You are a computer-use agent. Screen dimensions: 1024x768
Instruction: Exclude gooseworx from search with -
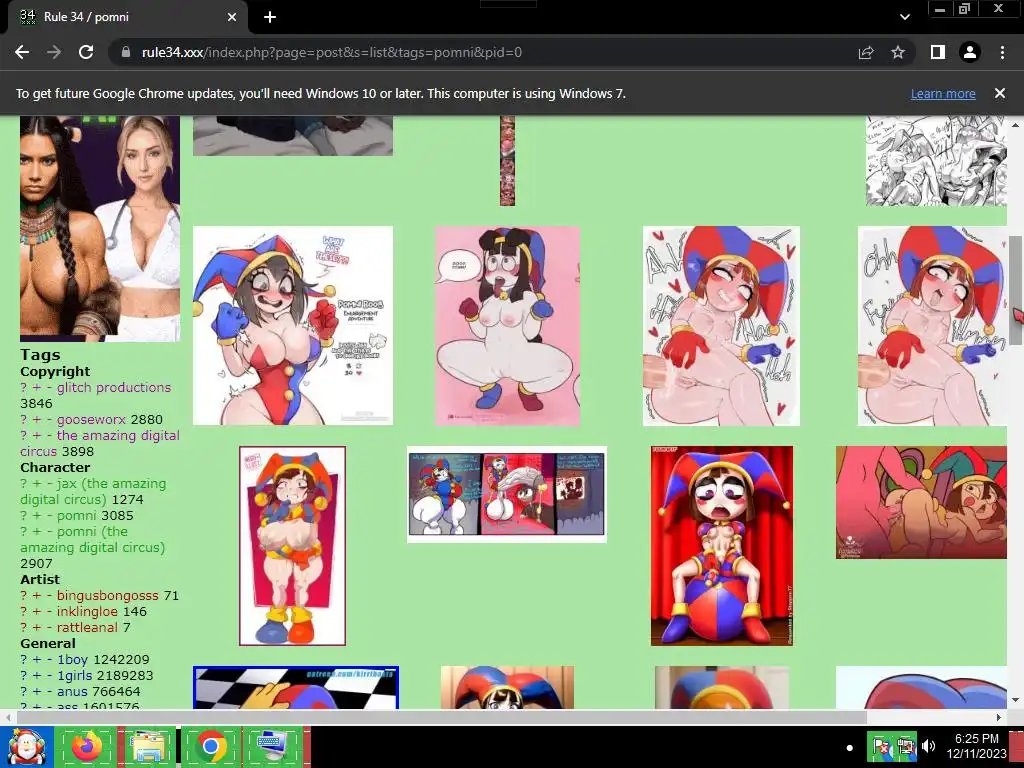(49, 419)
